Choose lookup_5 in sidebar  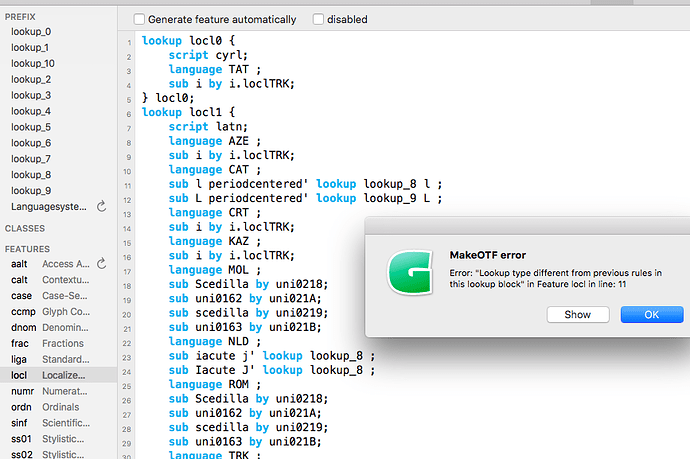coord(31,127)
